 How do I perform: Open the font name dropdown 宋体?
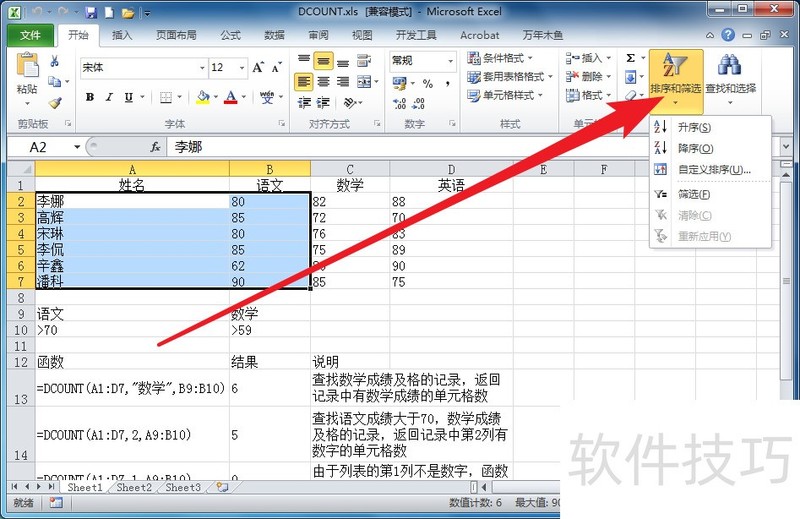202,67
